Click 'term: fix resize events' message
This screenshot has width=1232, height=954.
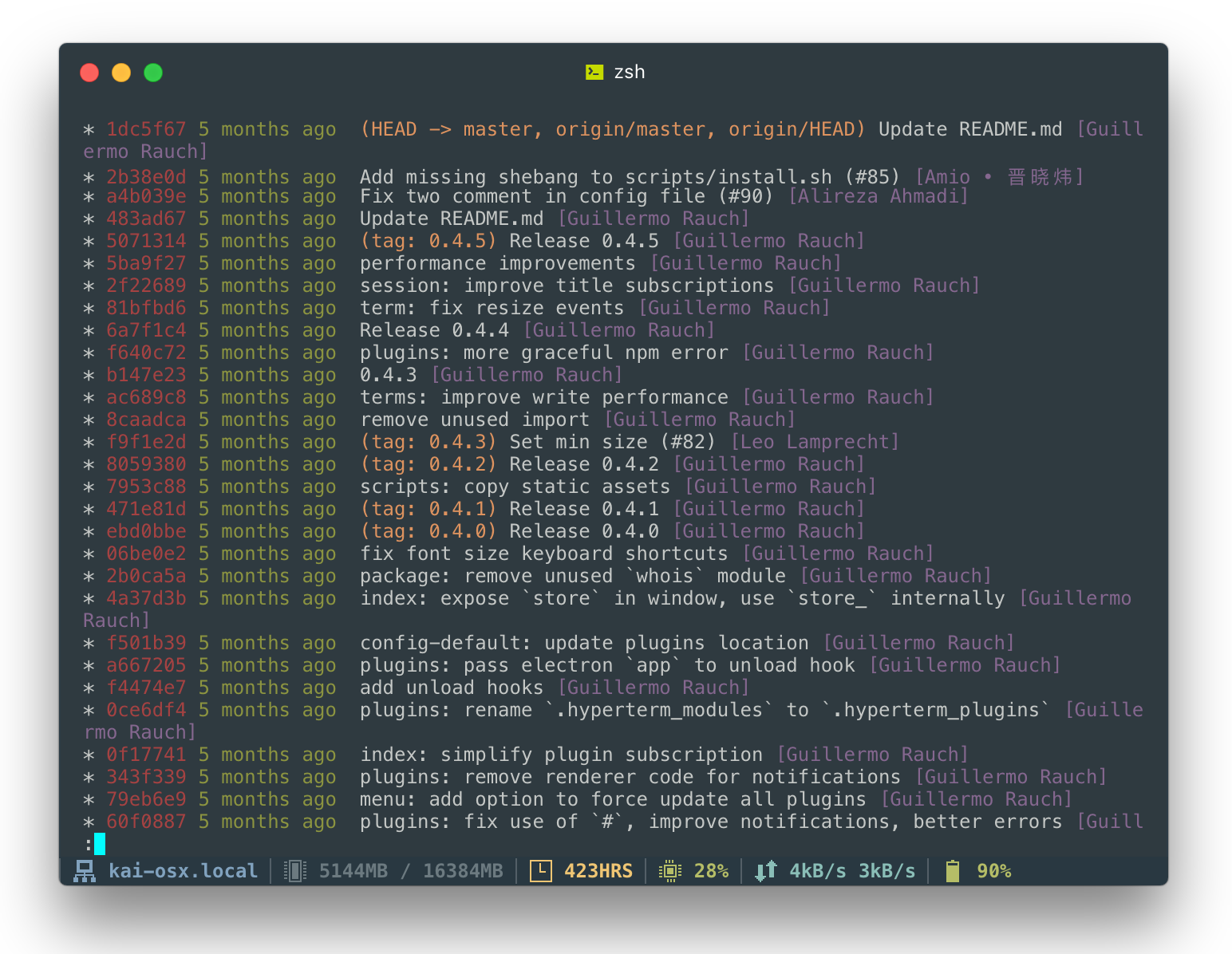pyautogui.click(x=492, y=308)
